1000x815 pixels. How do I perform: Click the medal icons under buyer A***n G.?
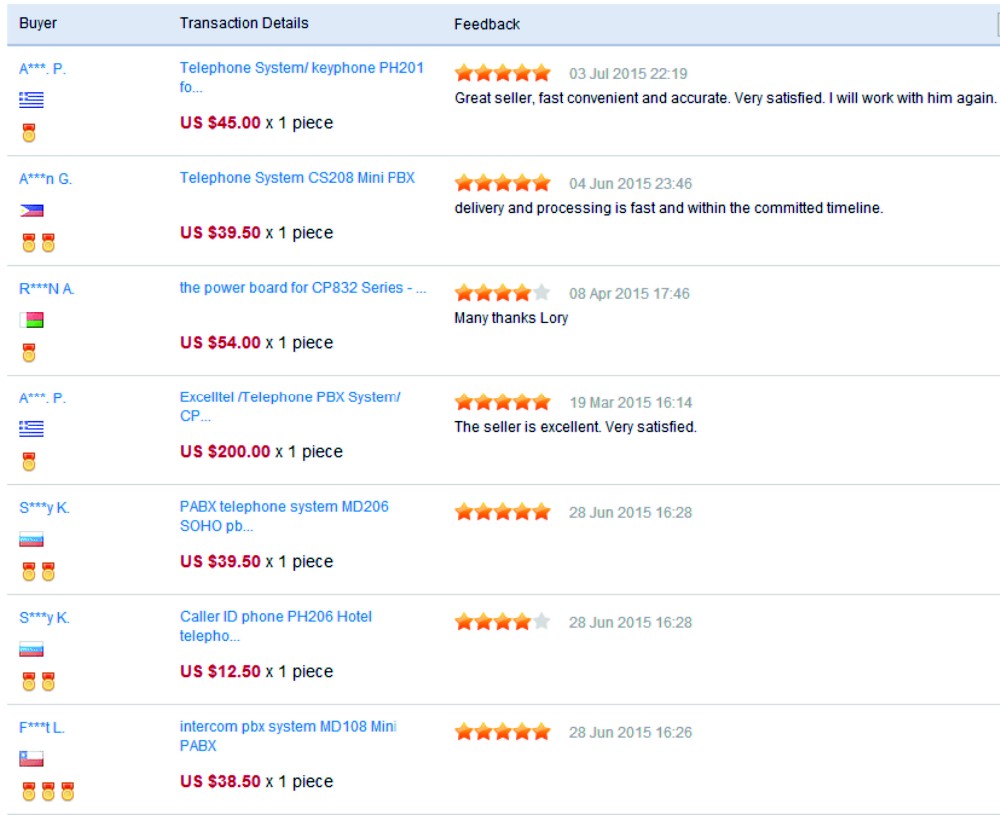(x=38, y=243)
